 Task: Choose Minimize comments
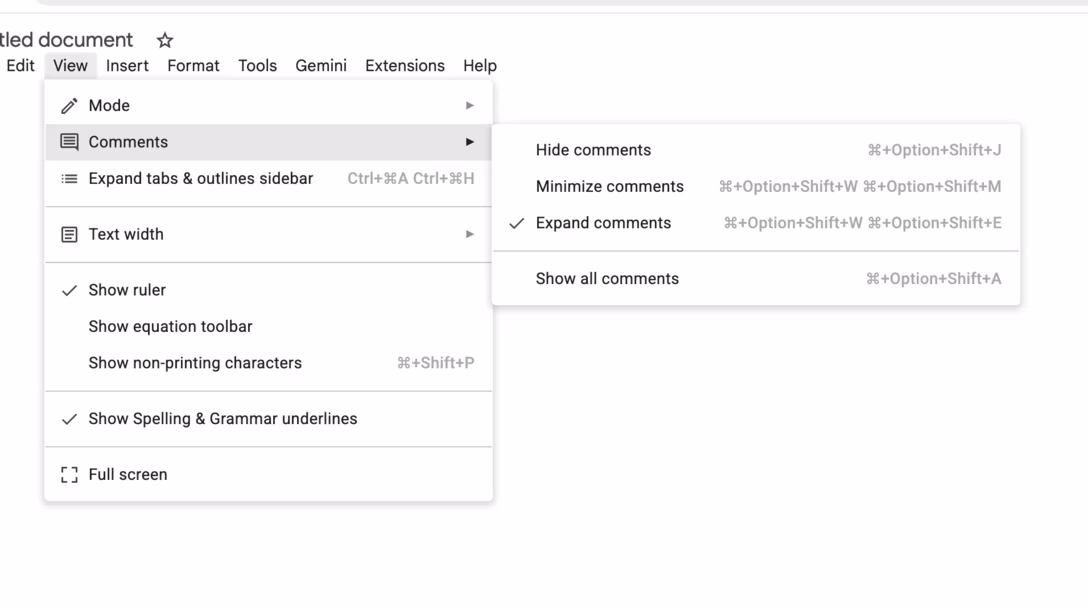click(756, 187)
